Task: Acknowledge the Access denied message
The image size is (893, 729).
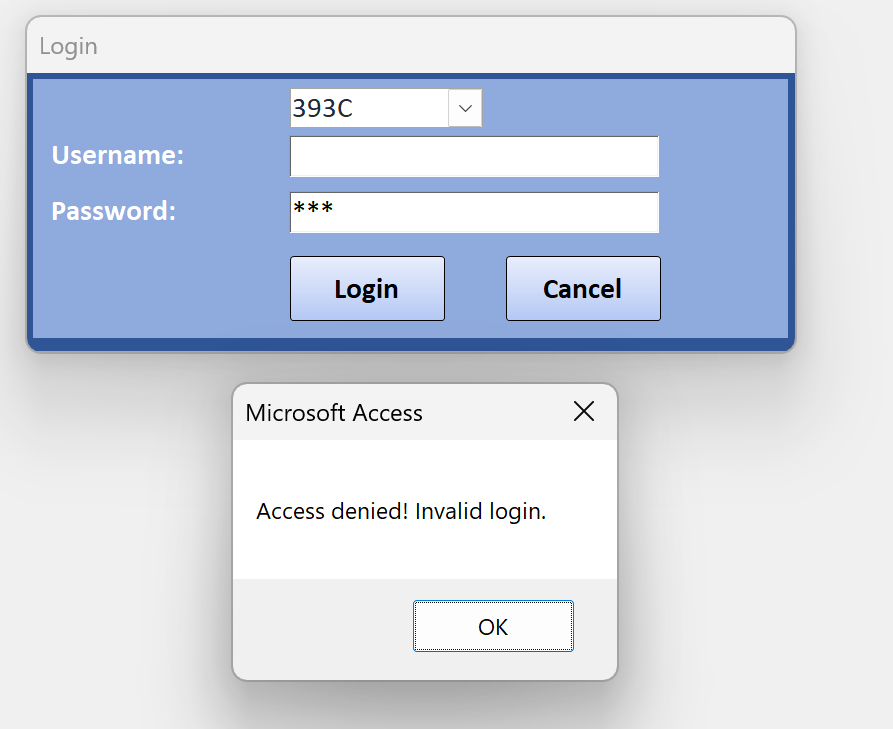Action: pos(492,626)
